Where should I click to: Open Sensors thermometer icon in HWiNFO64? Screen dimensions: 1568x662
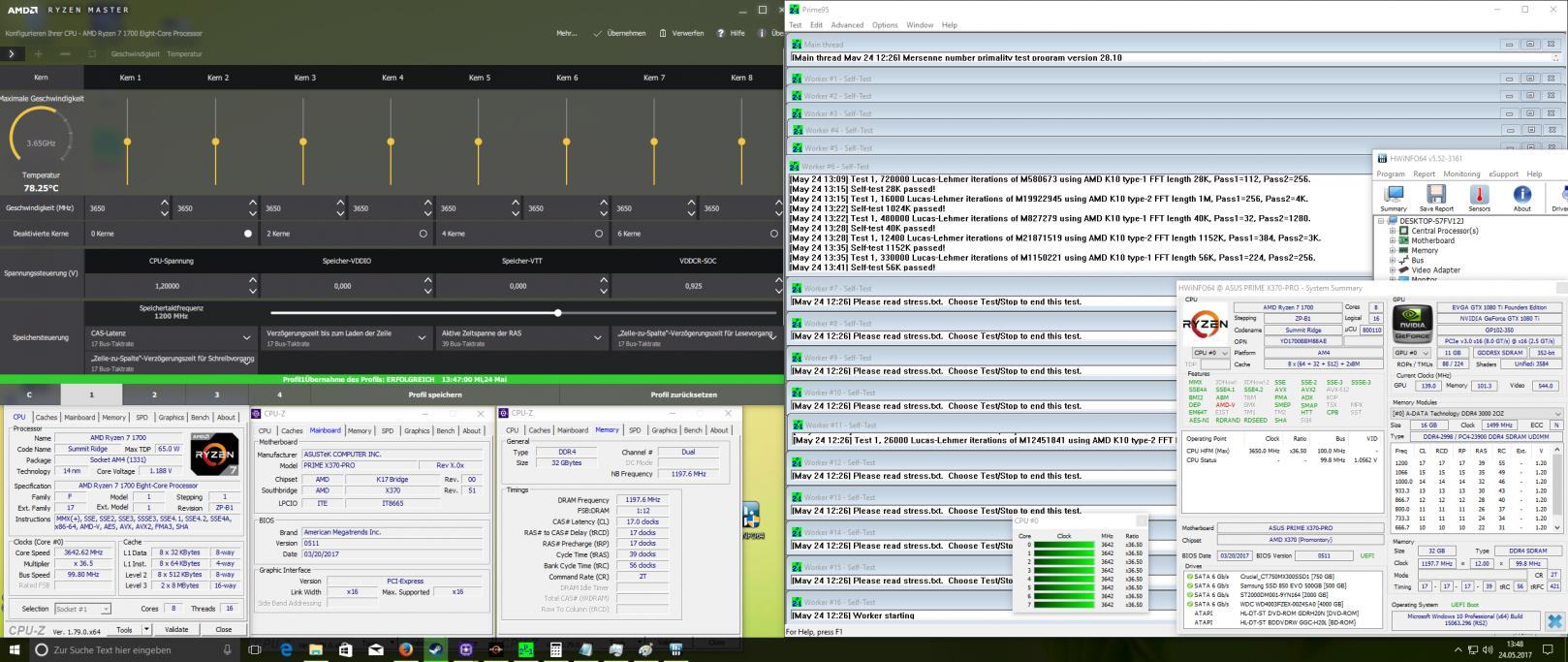[1479, 198]
